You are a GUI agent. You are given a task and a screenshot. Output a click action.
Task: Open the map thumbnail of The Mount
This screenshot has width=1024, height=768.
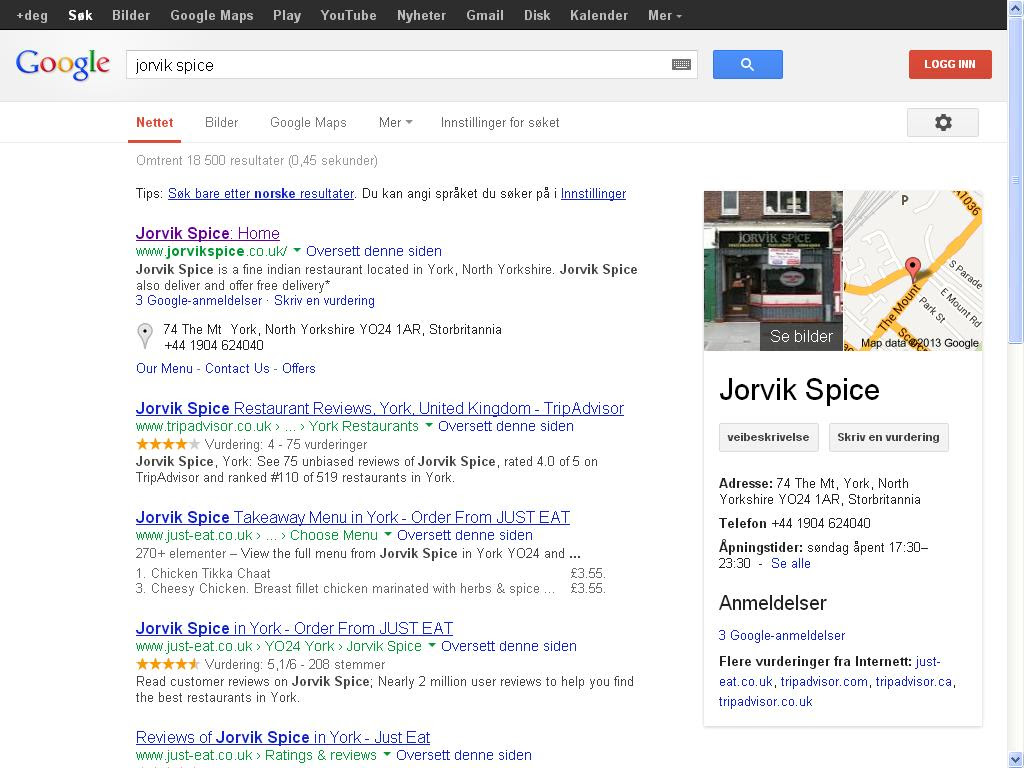913,270
